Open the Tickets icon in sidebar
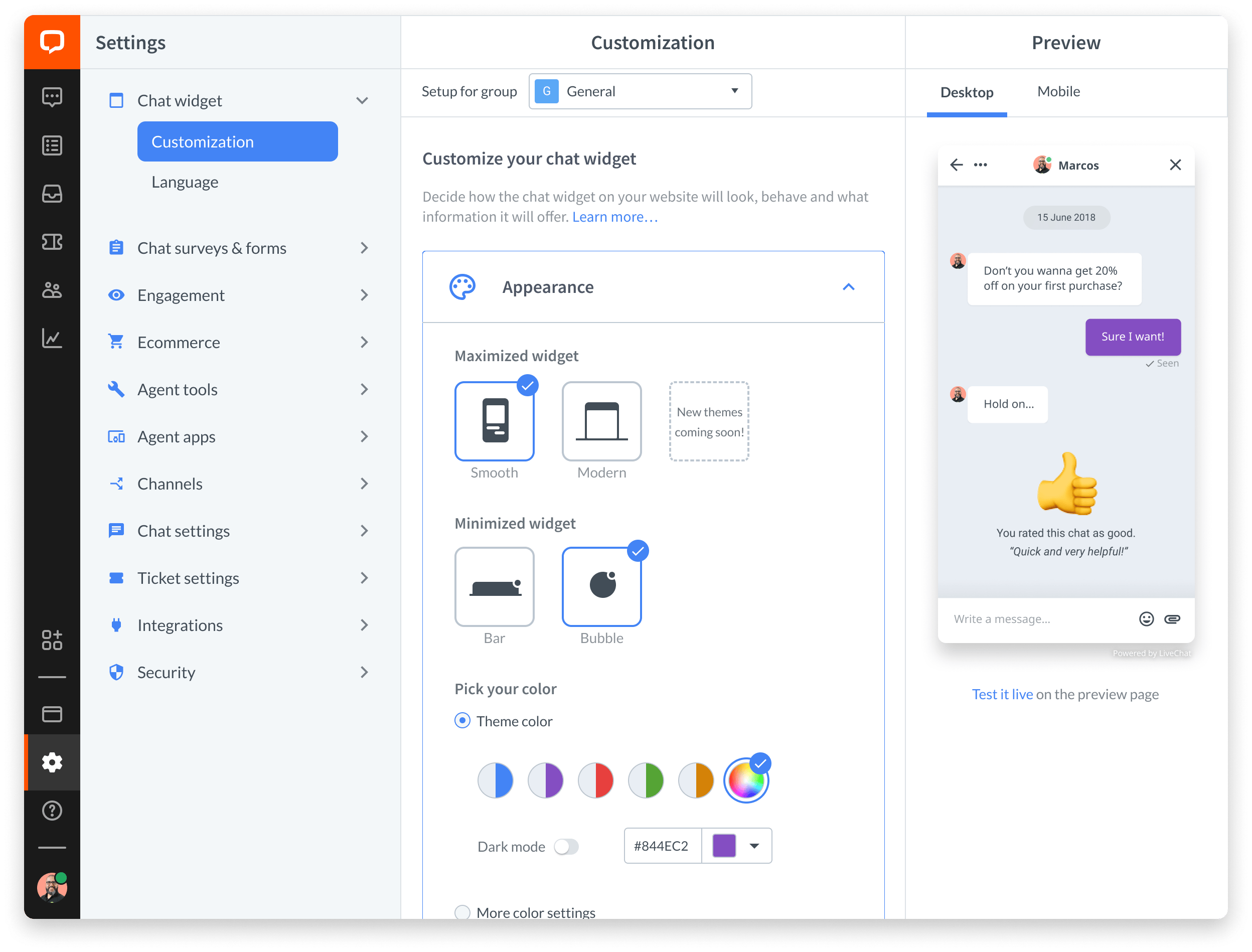The width and height of the screenshot is (1252, 952). click(52, 242)
